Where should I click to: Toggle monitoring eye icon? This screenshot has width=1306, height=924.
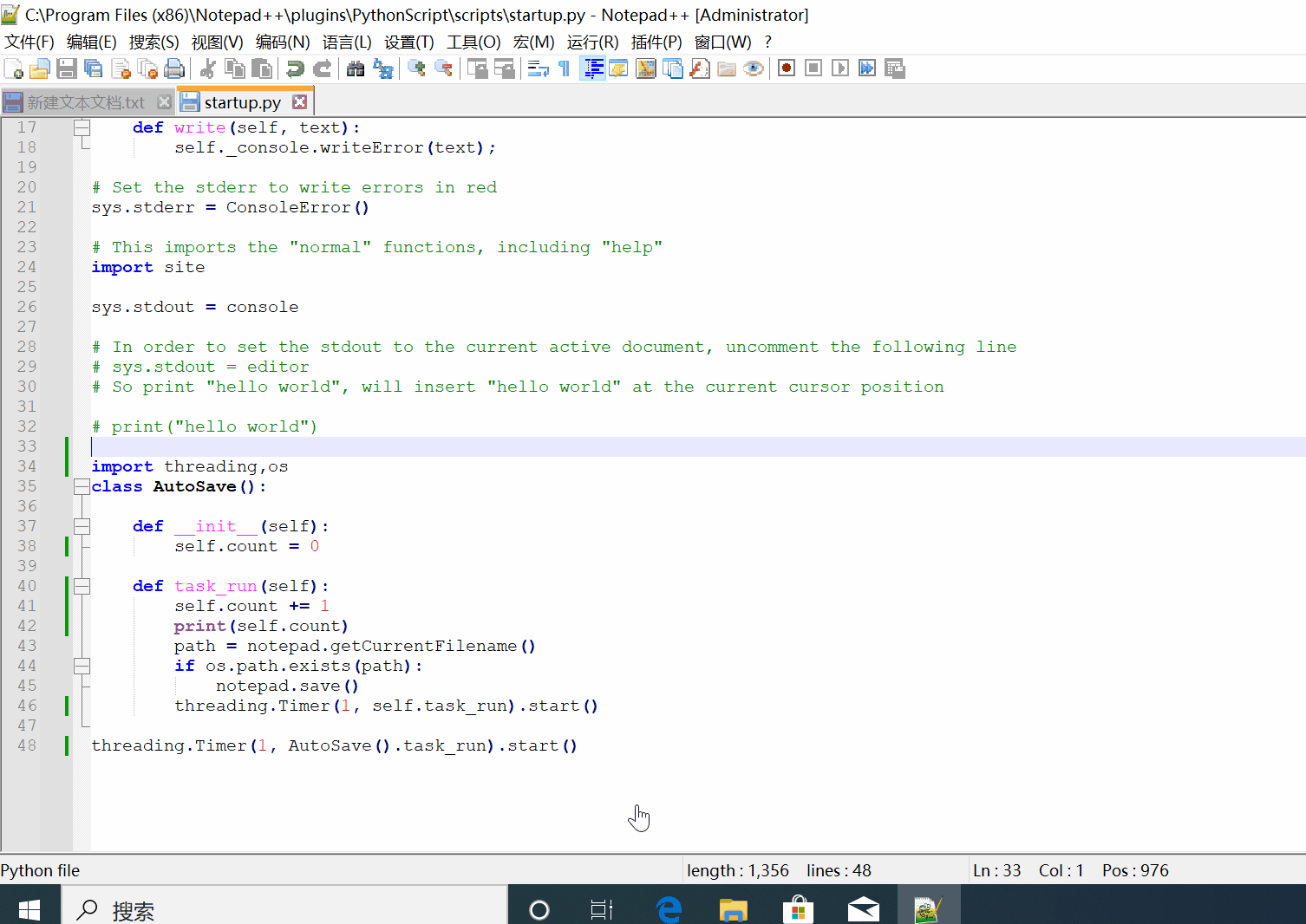point(754,68)
